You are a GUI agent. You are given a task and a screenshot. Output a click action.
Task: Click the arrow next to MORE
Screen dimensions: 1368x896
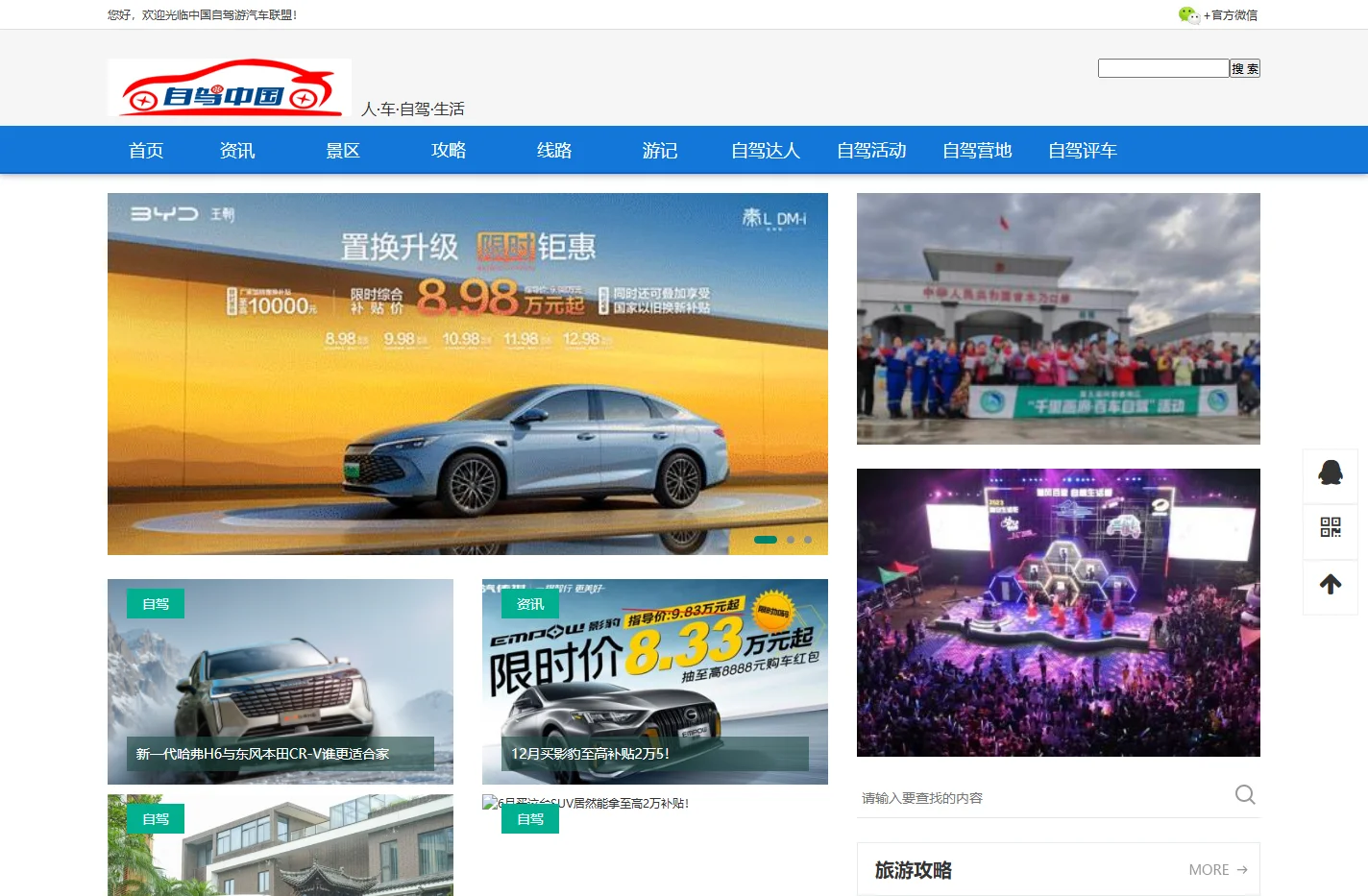pos(1242,870)
